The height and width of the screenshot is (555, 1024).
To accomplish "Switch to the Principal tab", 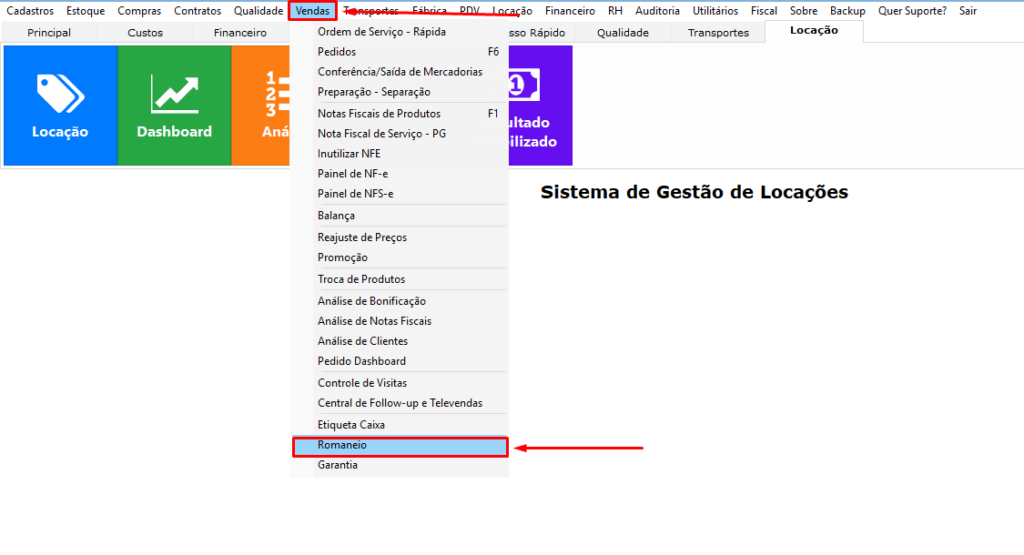I will click(49, 33).
